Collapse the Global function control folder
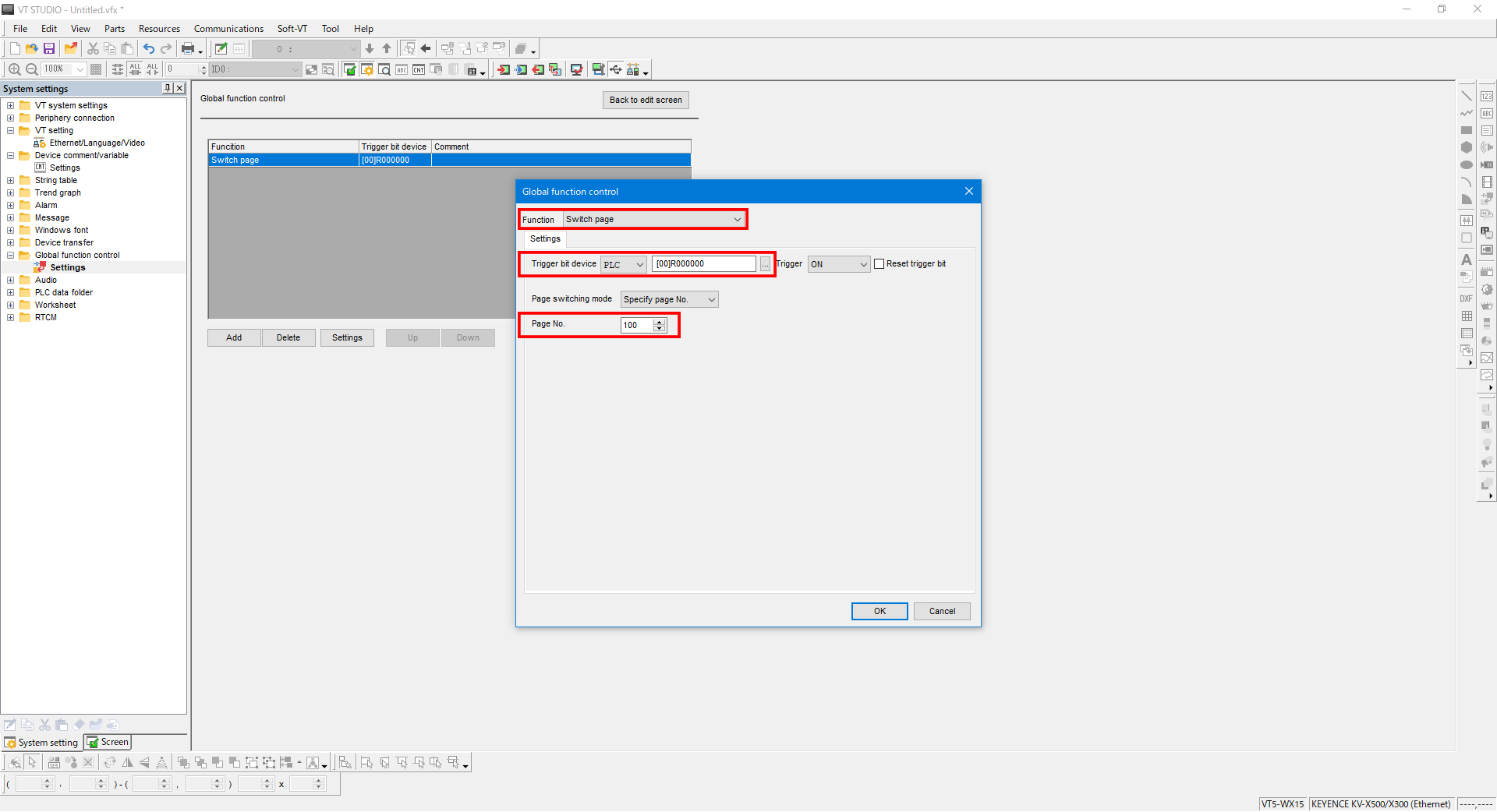Screen dimensions: 1497x812 coord(11,256)
